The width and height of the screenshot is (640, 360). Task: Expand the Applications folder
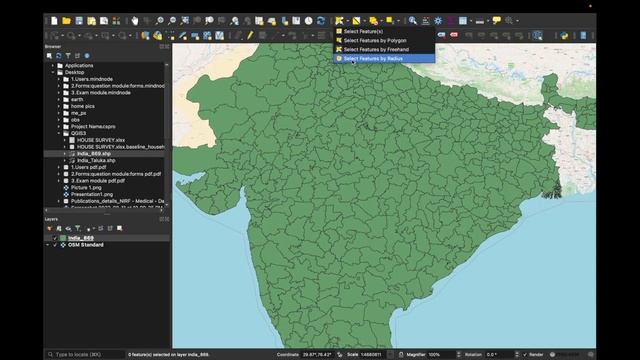pos(53,65)
